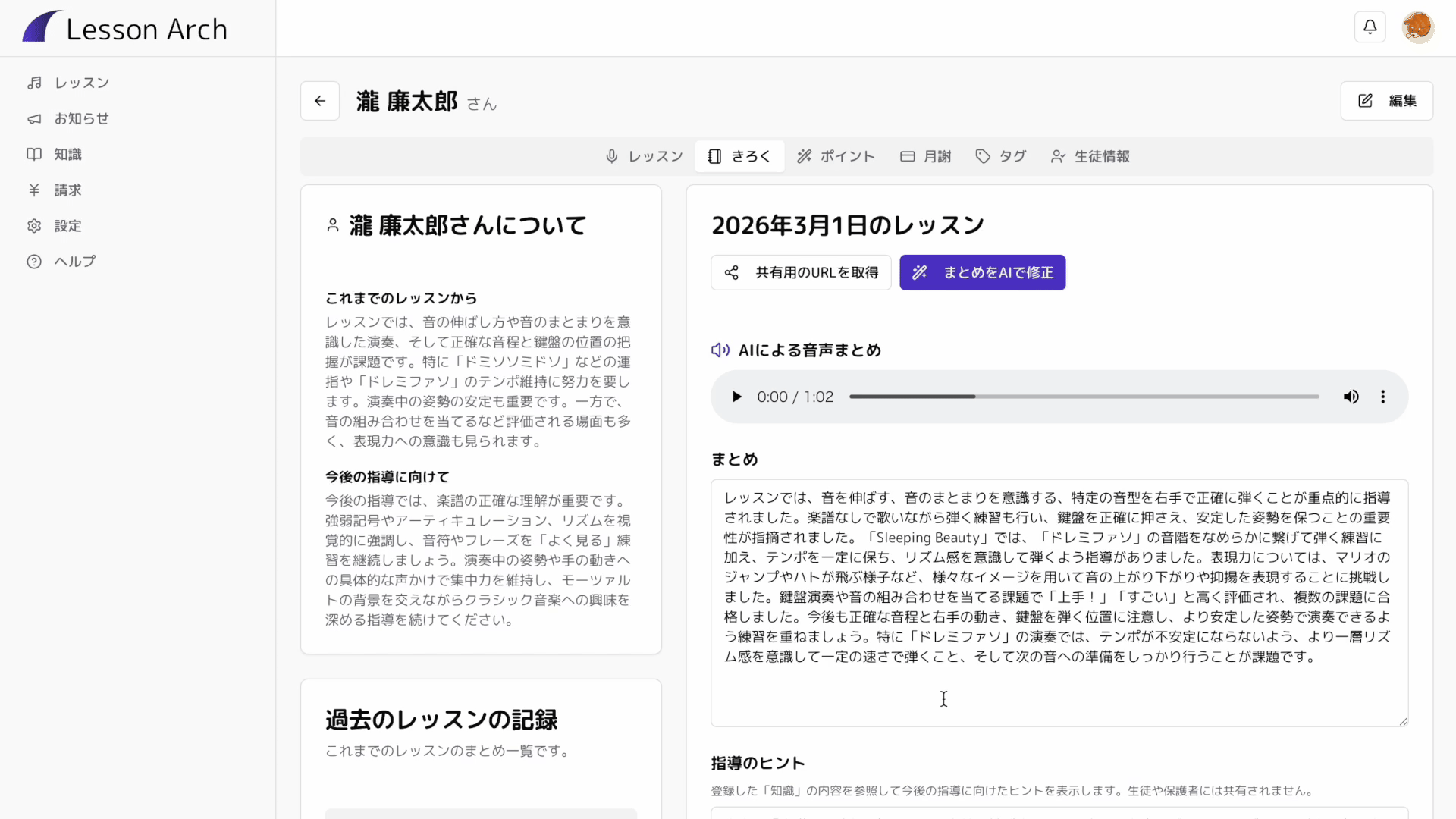Go back using the left arrow button
This screenshot has width=1456, height=819.
click(320, 101)
